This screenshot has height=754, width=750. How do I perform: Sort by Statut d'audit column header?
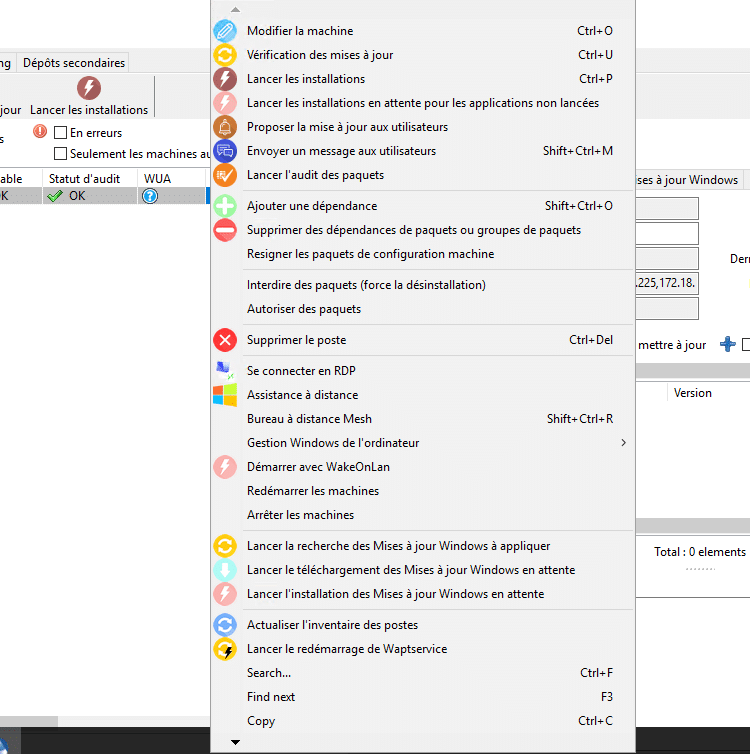coord(90,178)
